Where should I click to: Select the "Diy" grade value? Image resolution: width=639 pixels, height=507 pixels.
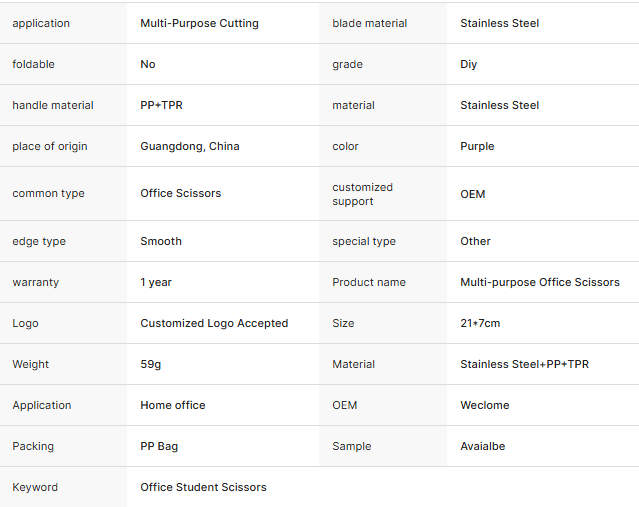(469, 64)
